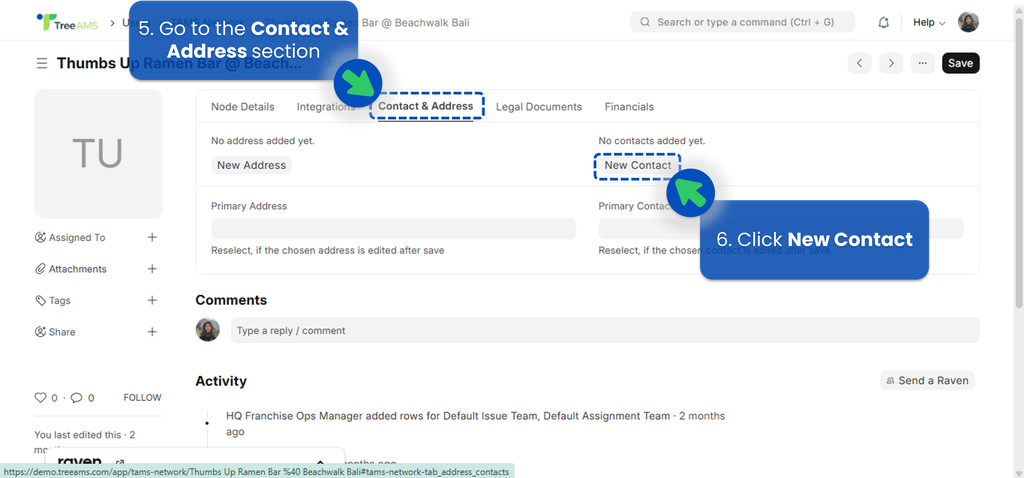Expand the Help dropdown menu
The image size is (1024, 478).
point(929,22)
